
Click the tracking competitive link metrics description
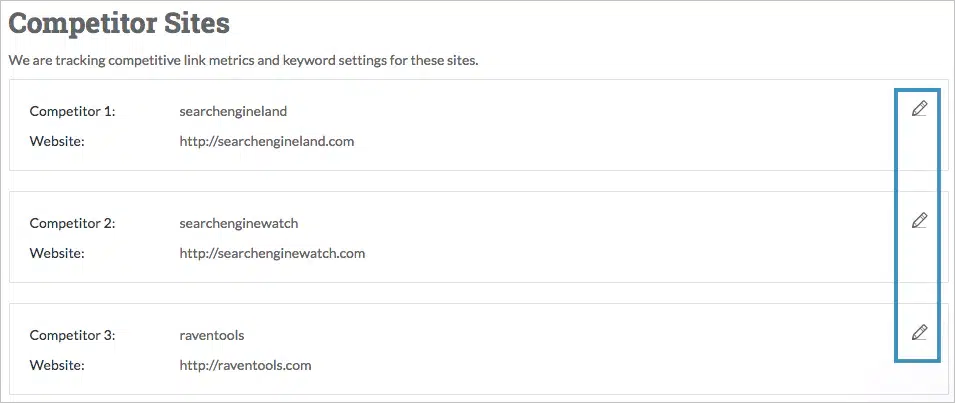point(244,61)
